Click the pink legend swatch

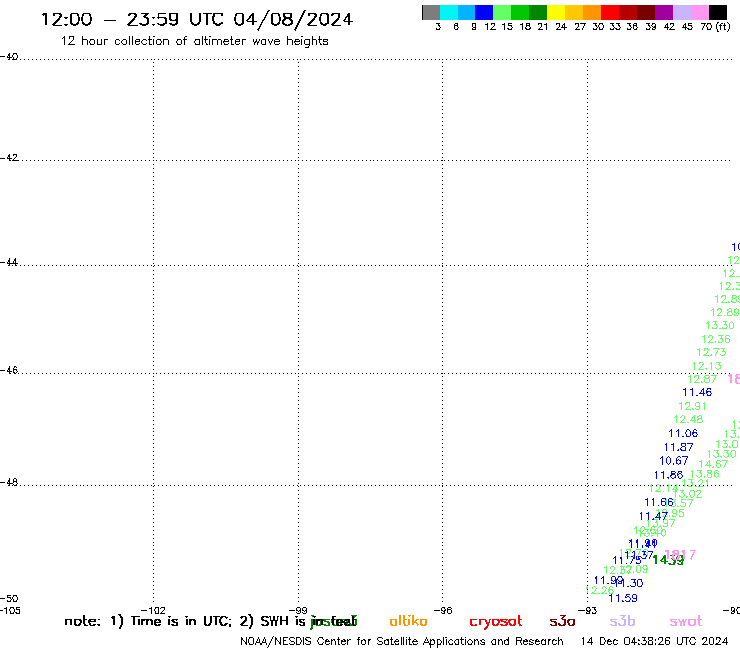click(699, 12)
